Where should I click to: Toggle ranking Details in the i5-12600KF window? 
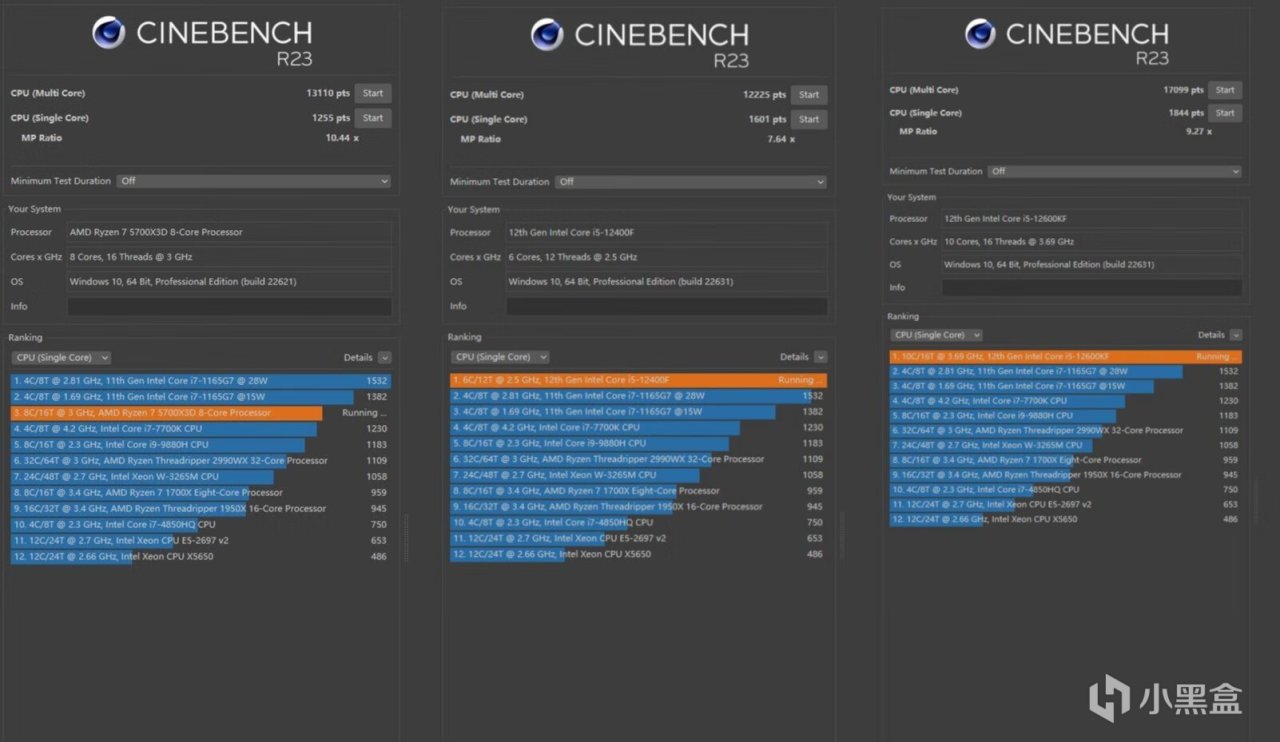click(1236, 335)
